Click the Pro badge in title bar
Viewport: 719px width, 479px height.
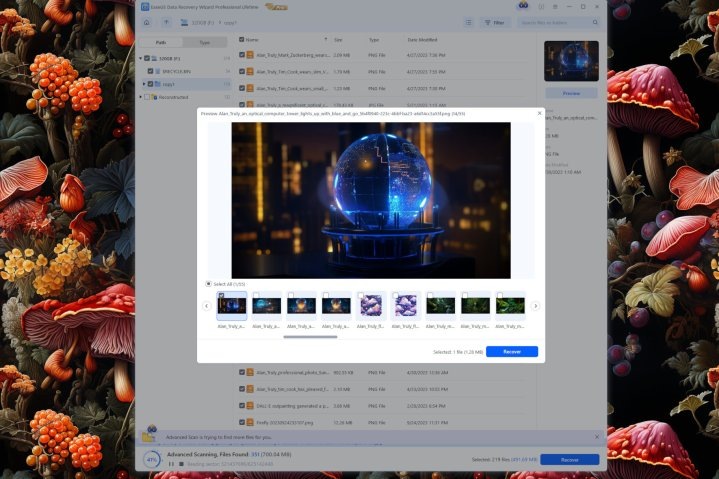tap(276, 7)
